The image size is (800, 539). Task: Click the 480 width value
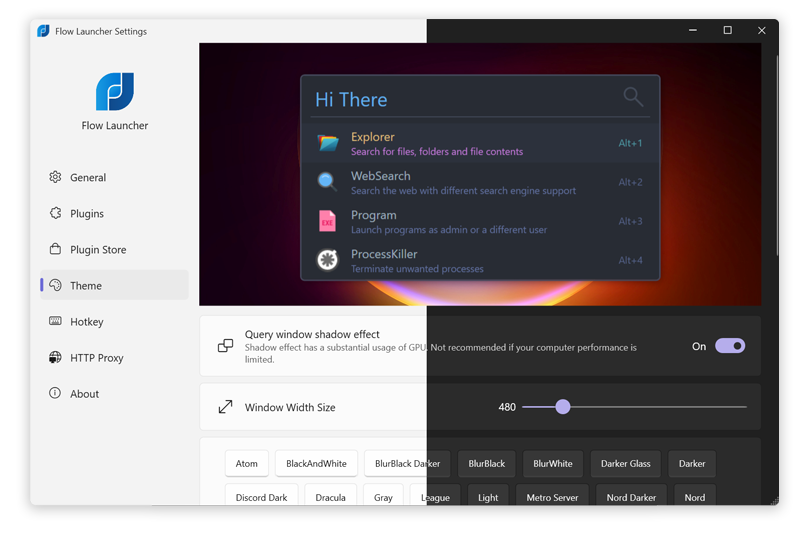tap(507, 407)
